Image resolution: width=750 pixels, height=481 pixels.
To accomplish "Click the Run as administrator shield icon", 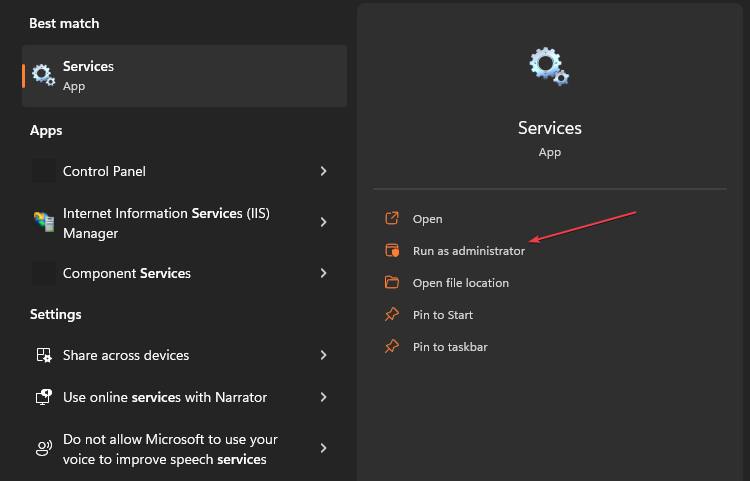I will (392, 251).
